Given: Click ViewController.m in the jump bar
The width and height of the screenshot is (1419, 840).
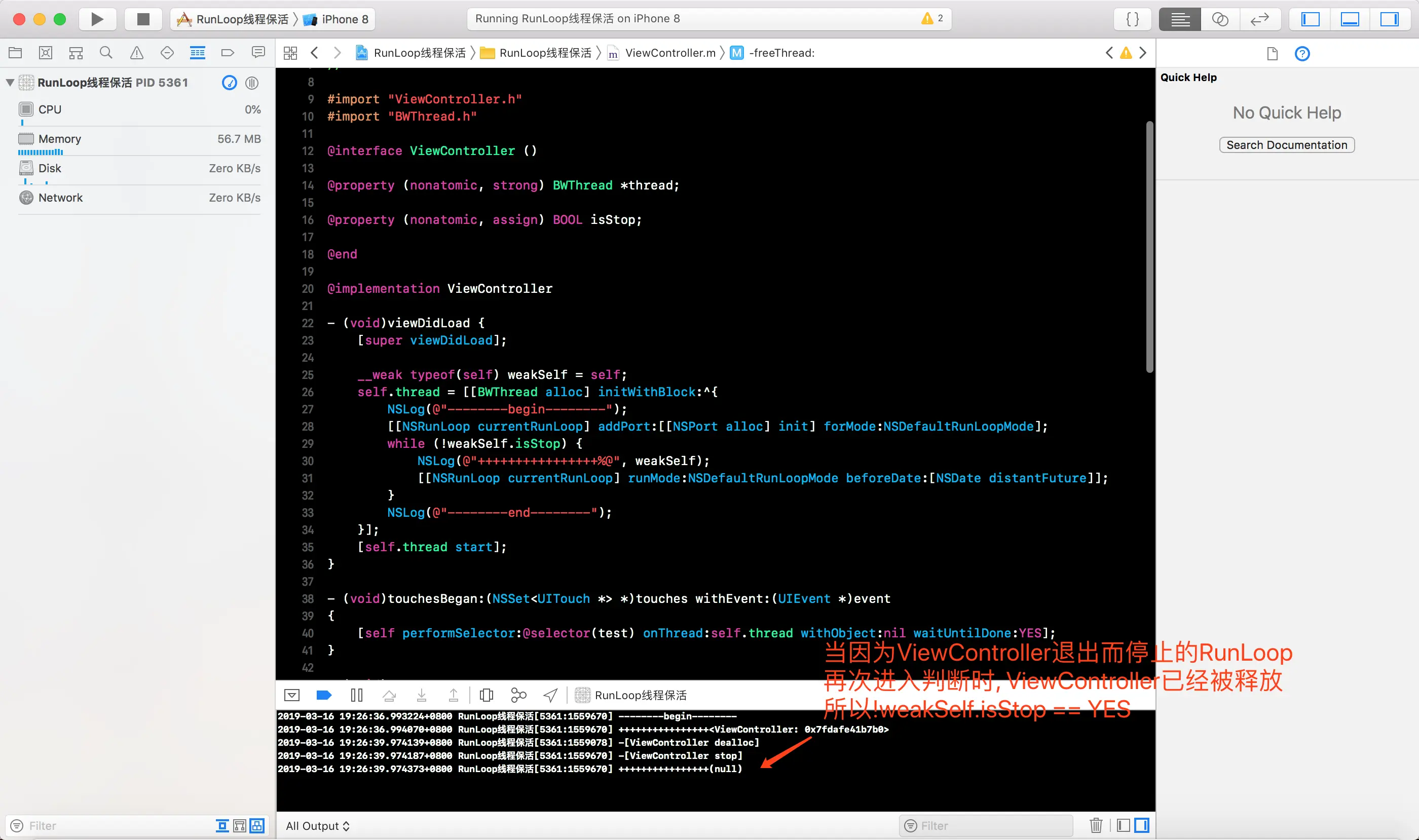Looking at the screenshot, I should [x=670, y=53].
